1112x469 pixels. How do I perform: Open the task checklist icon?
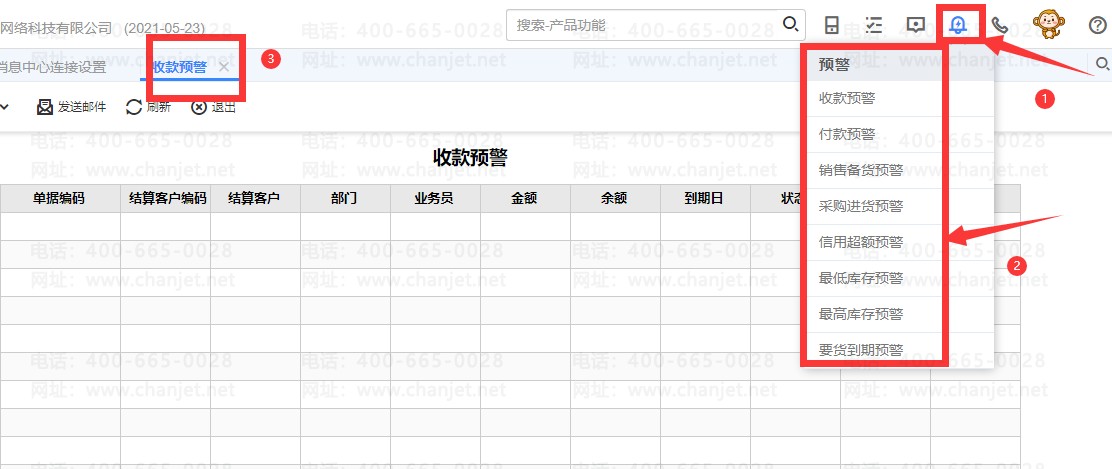873,25
